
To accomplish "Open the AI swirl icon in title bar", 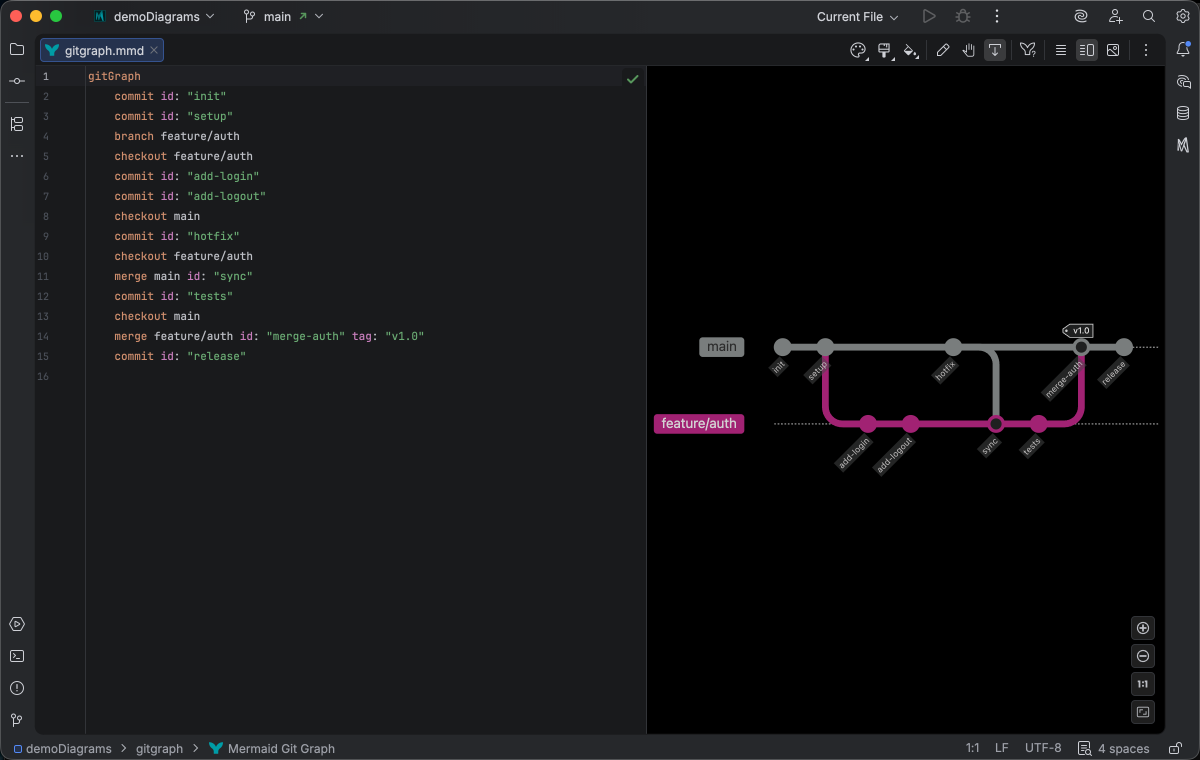I will pyautogui.click(x=1081, y=16).
